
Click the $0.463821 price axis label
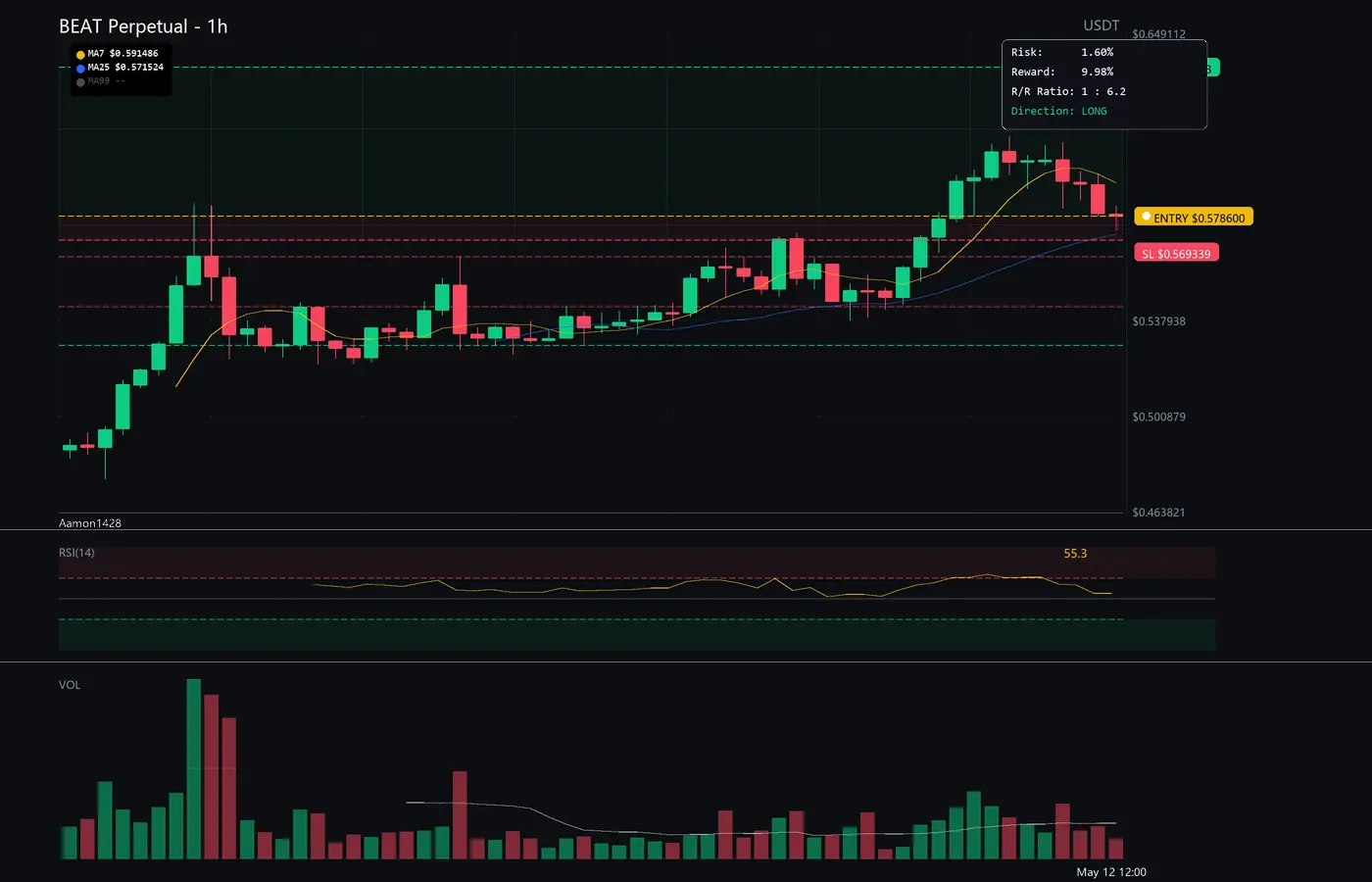pyautogui.click(x=1158, y=513)
